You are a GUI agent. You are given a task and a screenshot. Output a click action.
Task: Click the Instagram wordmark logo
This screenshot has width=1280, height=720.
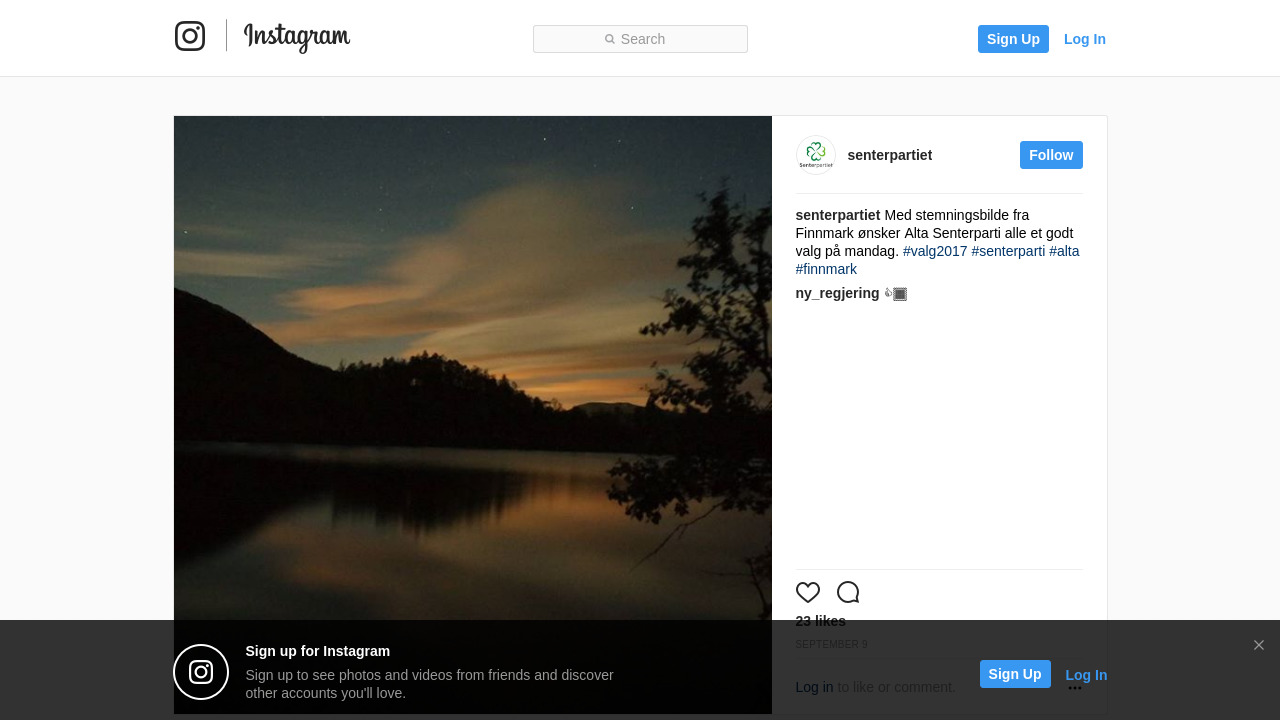[x=297, y=37]
